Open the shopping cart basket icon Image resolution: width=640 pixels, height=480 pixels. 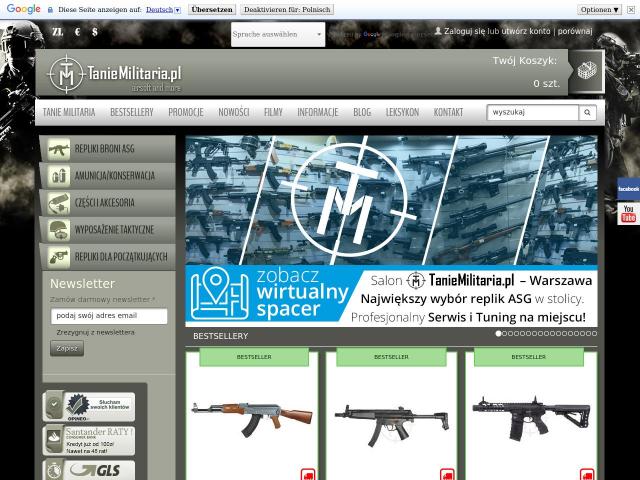pyautogui.click(x=587, y=71)
